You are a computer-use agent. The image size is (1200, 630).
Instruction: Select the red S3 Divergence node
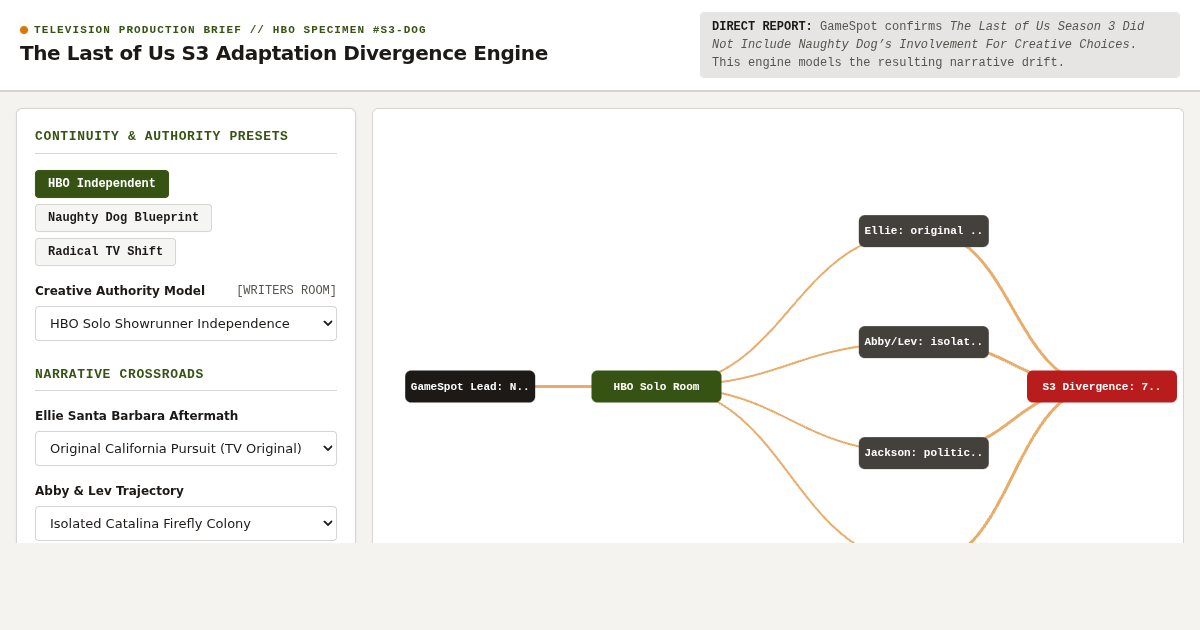click(1102, 387)
